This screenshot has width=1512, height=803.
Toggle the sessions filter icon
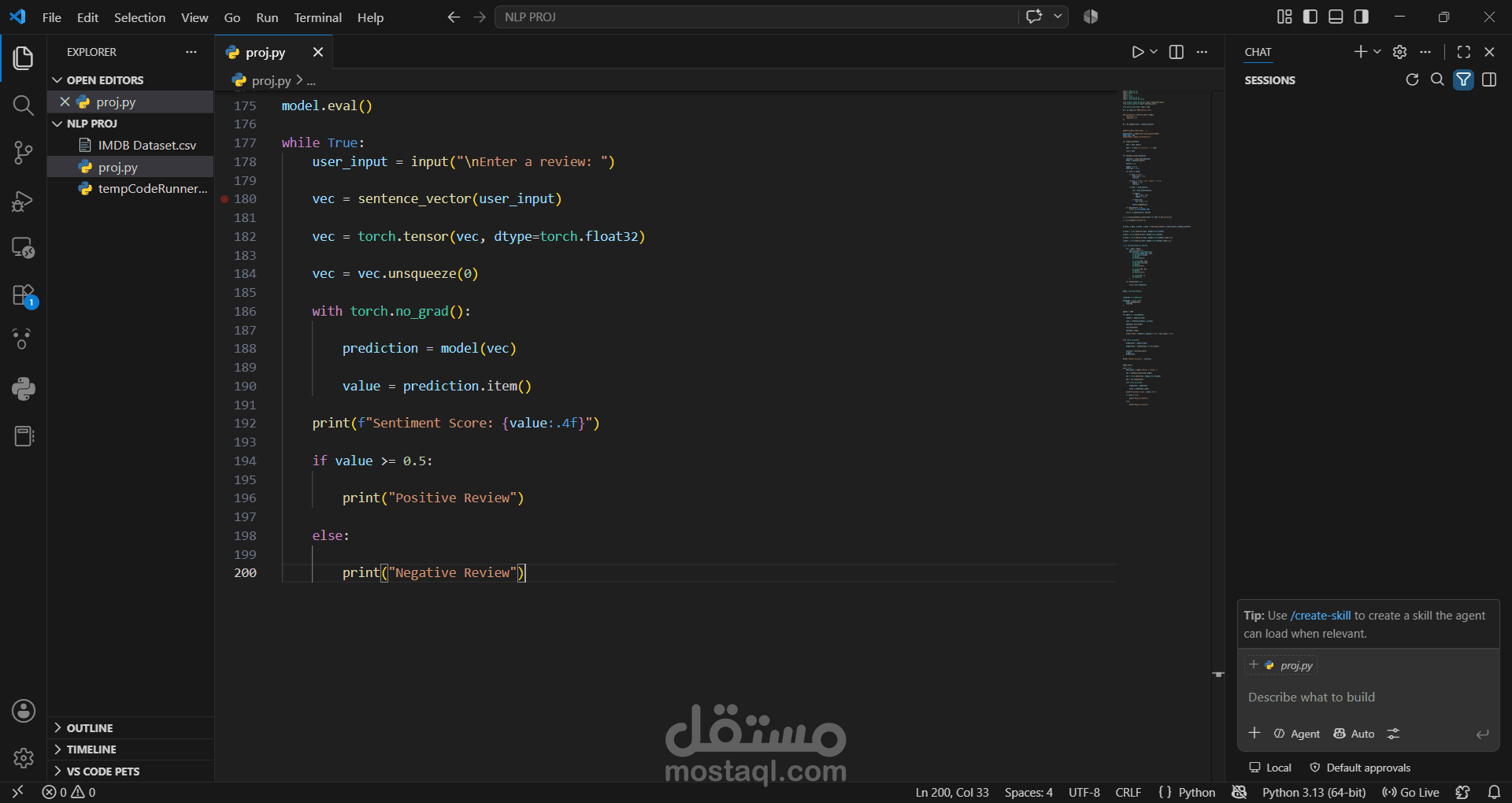[x=1463, y=80]
